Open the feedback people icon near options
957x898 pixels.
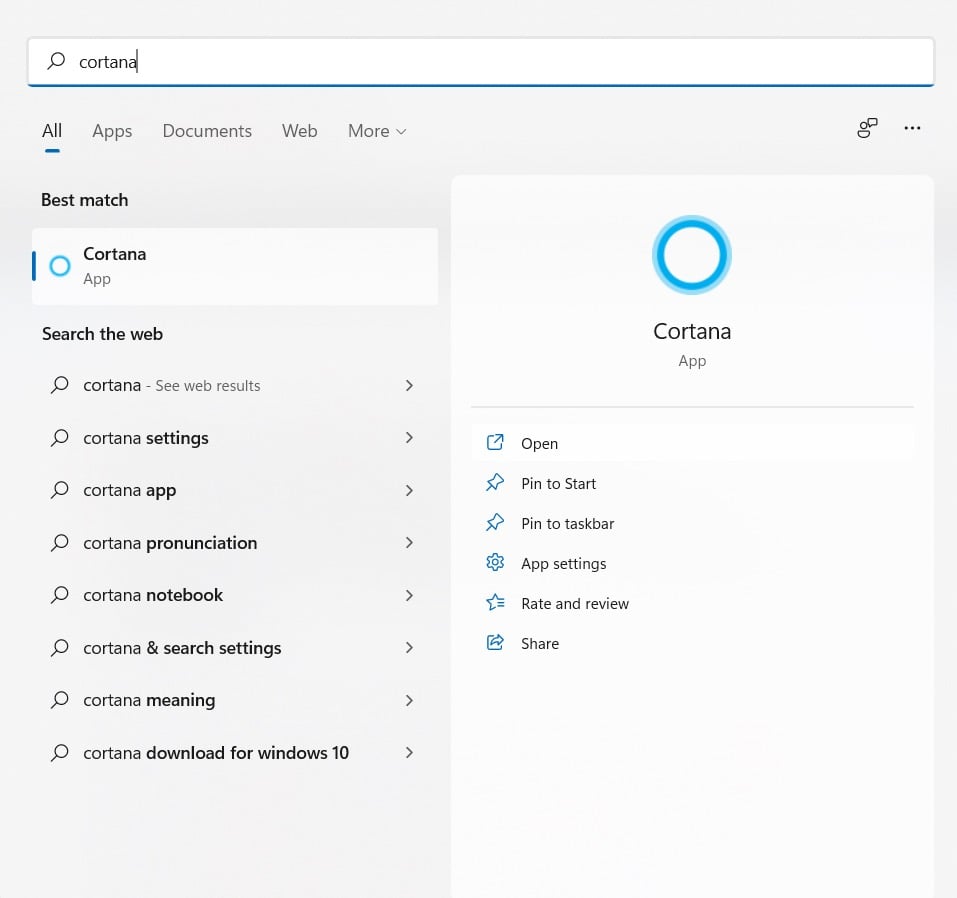click(x=867, y=129)
